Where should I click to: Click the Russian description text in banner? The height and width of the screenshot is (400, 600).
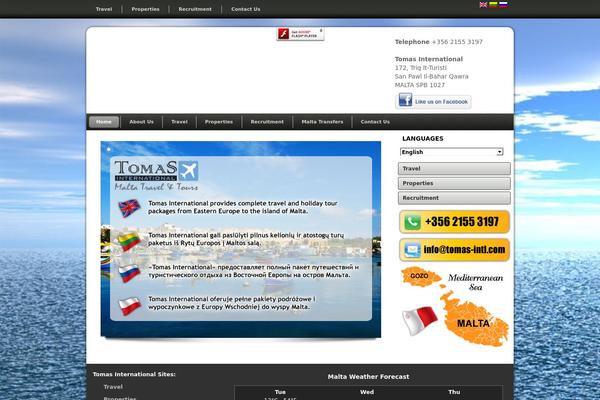click(254, 271)
